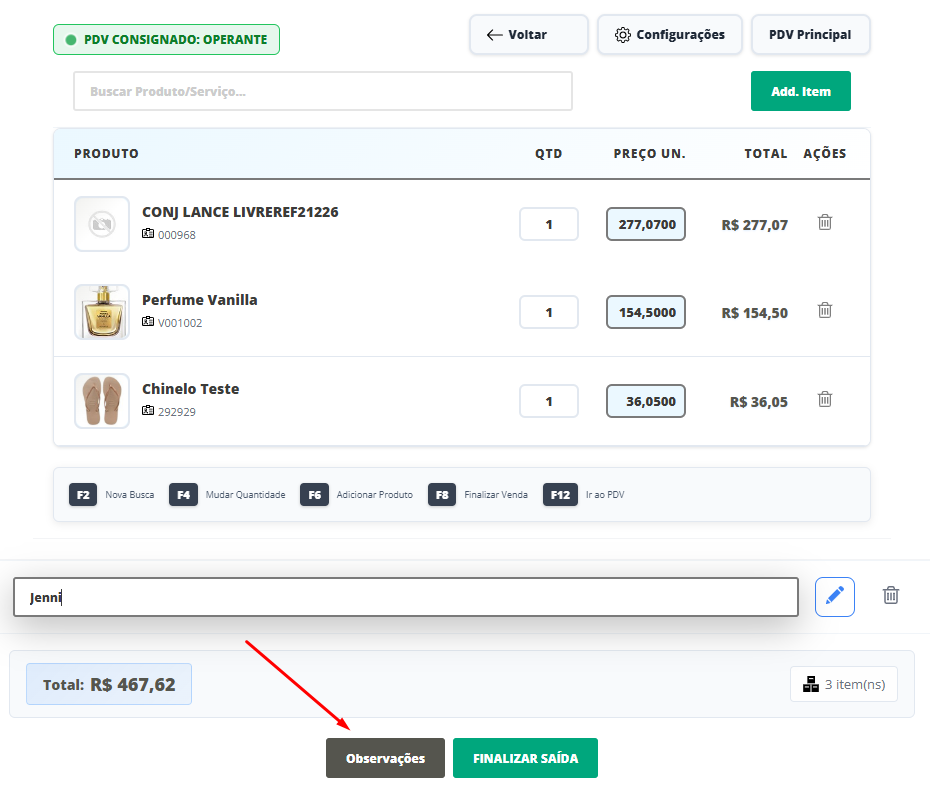
Task: Open the Observações dialog
Action: click(385, 758)
